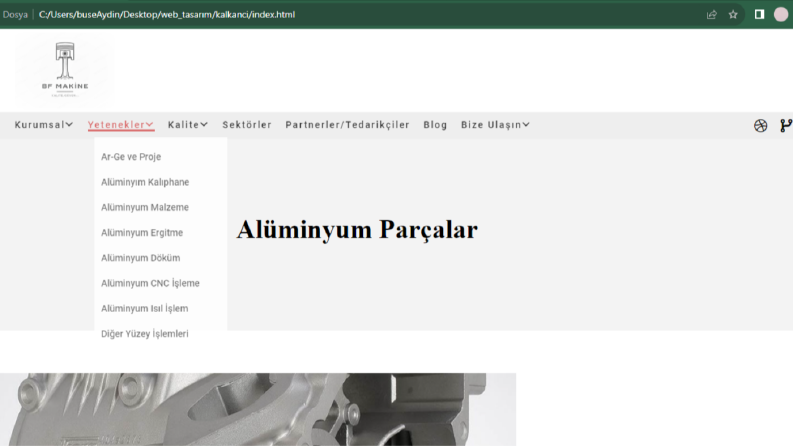The height and width of the screenshot is (446, 793).
Task: Open the Blog nav item
Action: coord(435,124)
